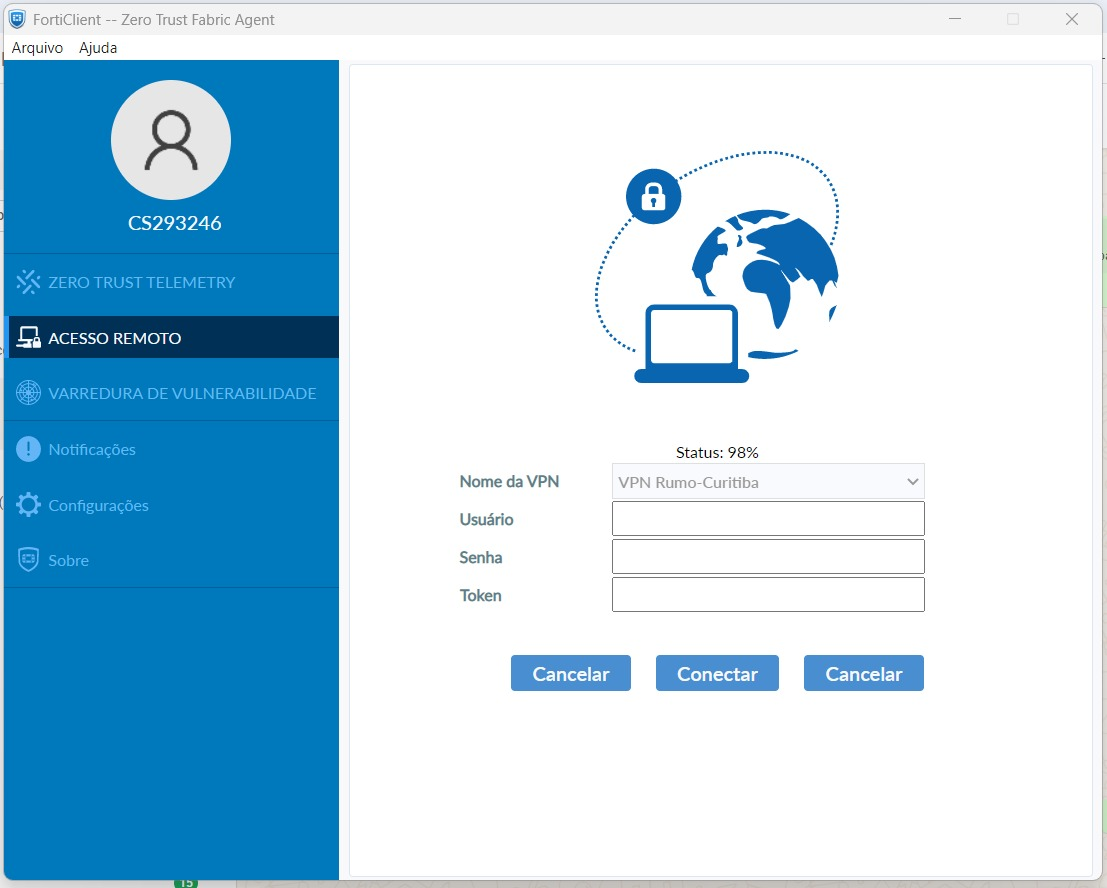Click the Usuário label
Viewport: 1107px width, 888px height.
pos(486,520)
